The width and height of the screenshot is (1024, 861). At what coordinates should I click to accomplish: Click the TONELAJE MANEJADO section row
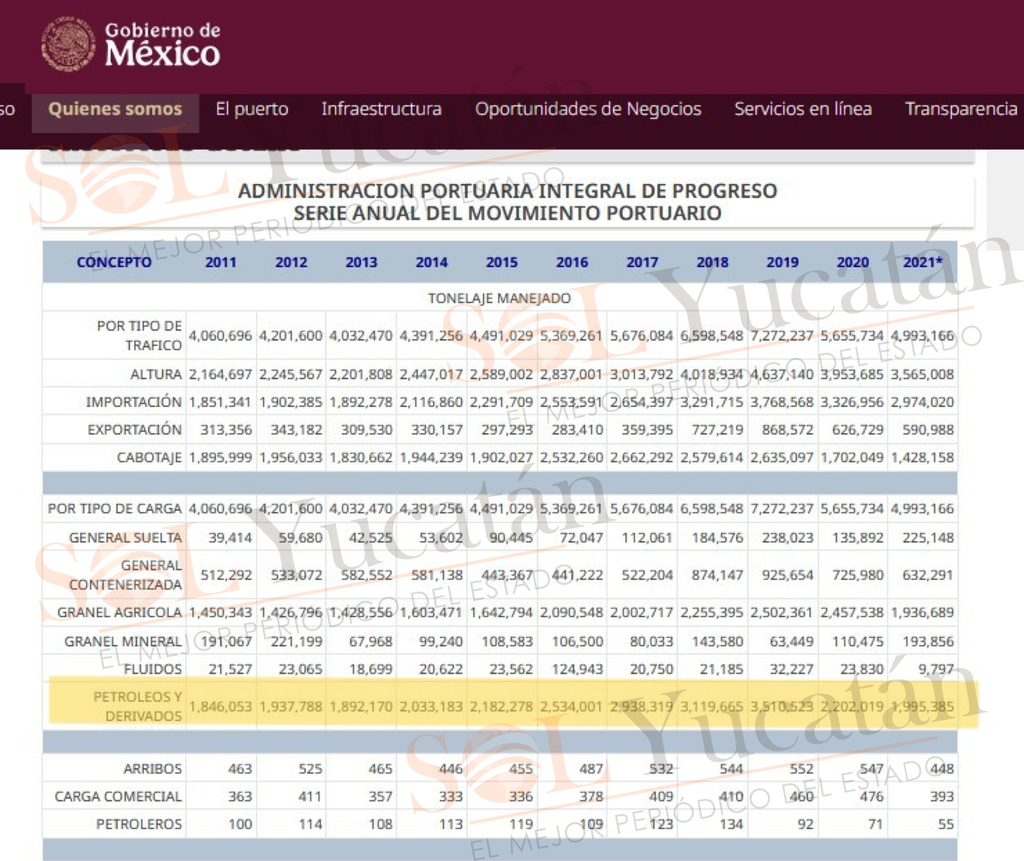click(500, 298)
